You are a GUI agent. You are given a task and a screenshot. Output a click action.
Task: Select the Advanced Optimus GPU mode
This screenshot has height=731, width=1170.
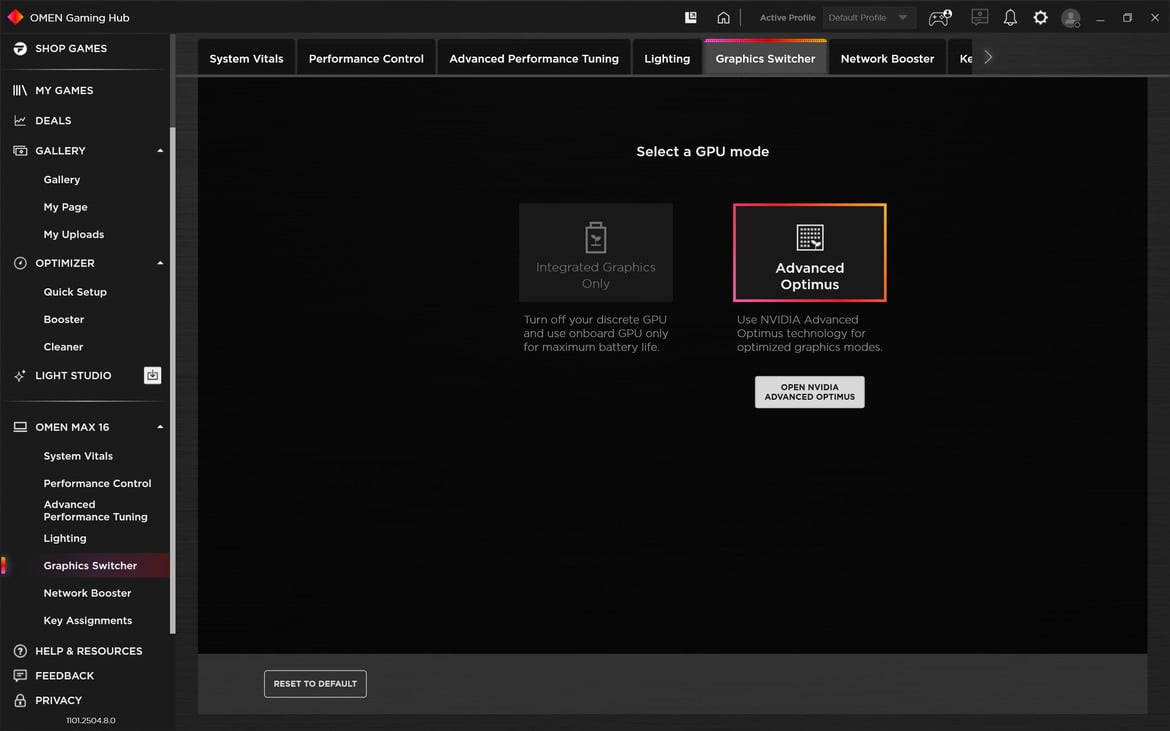(810, 252)
